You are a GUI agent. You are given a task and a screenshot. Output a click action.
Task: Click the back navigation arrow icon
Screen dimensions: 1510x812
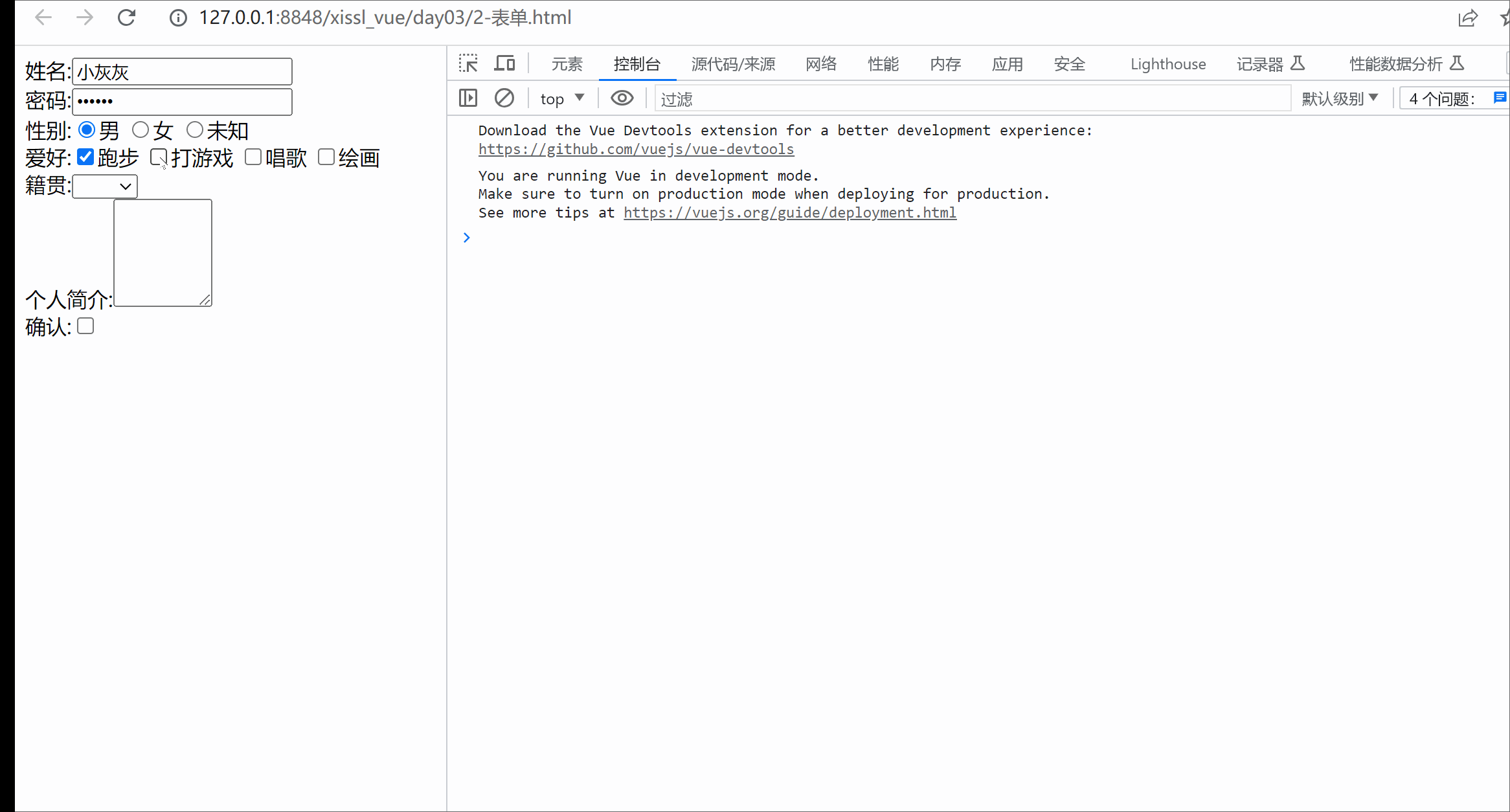coord(42,18)
